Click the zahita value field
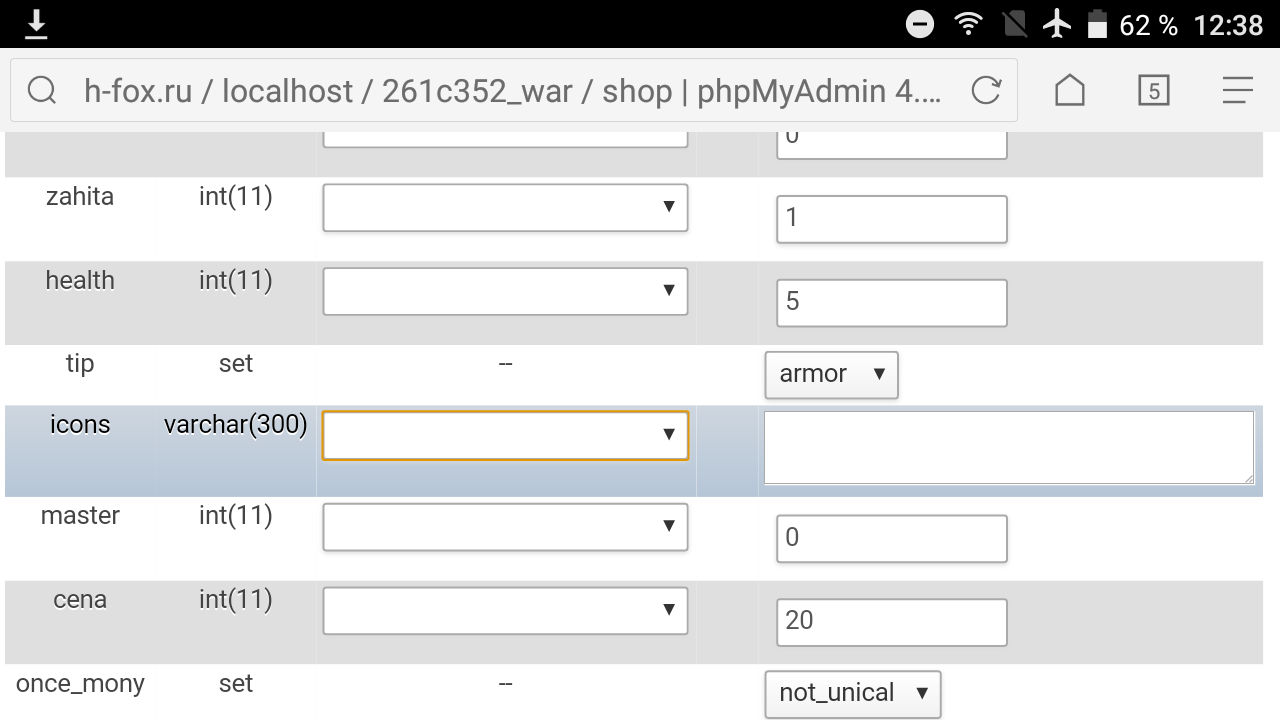Viewport: 1280px width, 720px height. (891, 219)
